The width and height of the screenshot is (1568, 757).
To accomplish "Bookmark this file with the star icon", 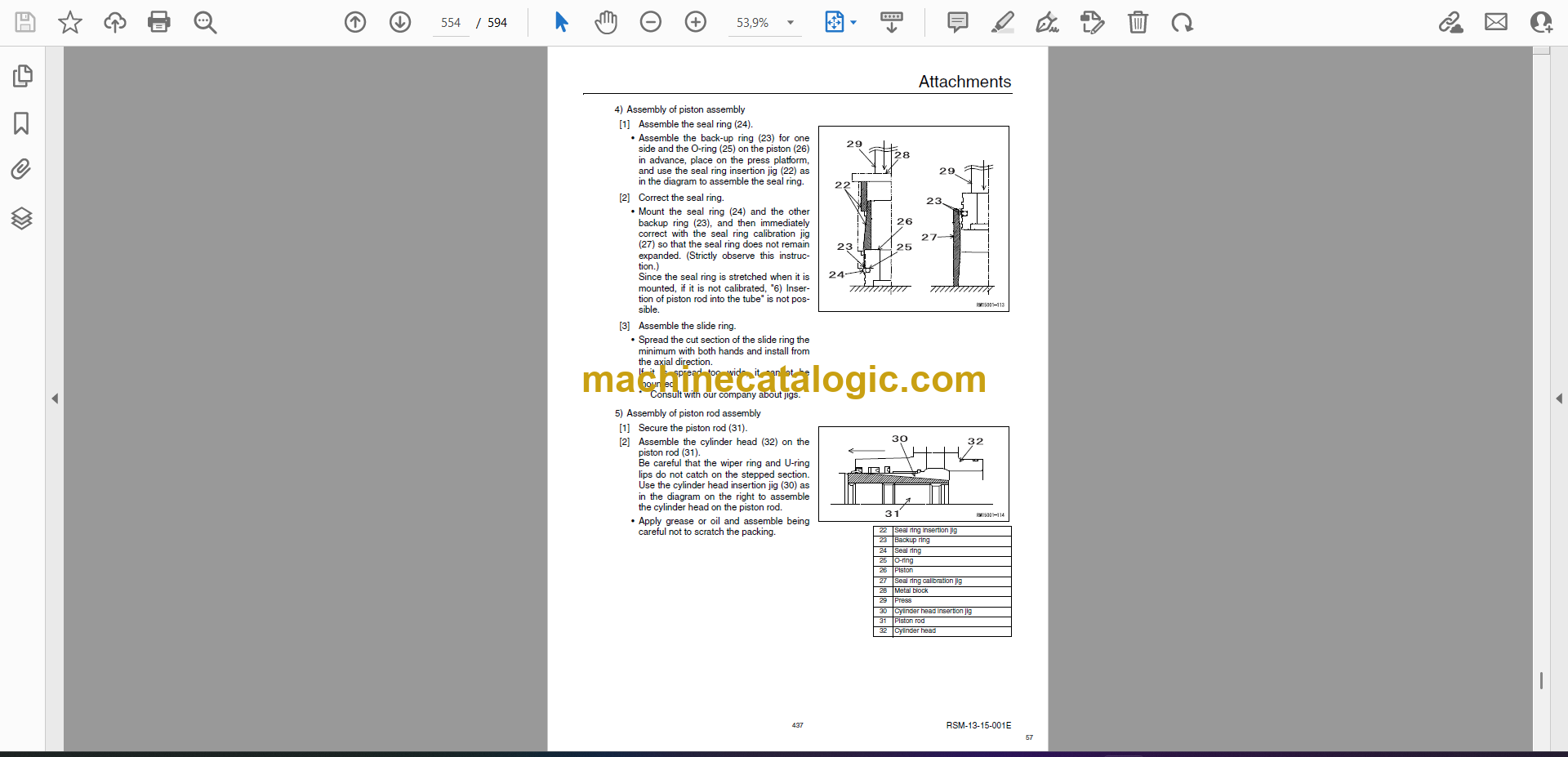I will (x=70, y=22).
